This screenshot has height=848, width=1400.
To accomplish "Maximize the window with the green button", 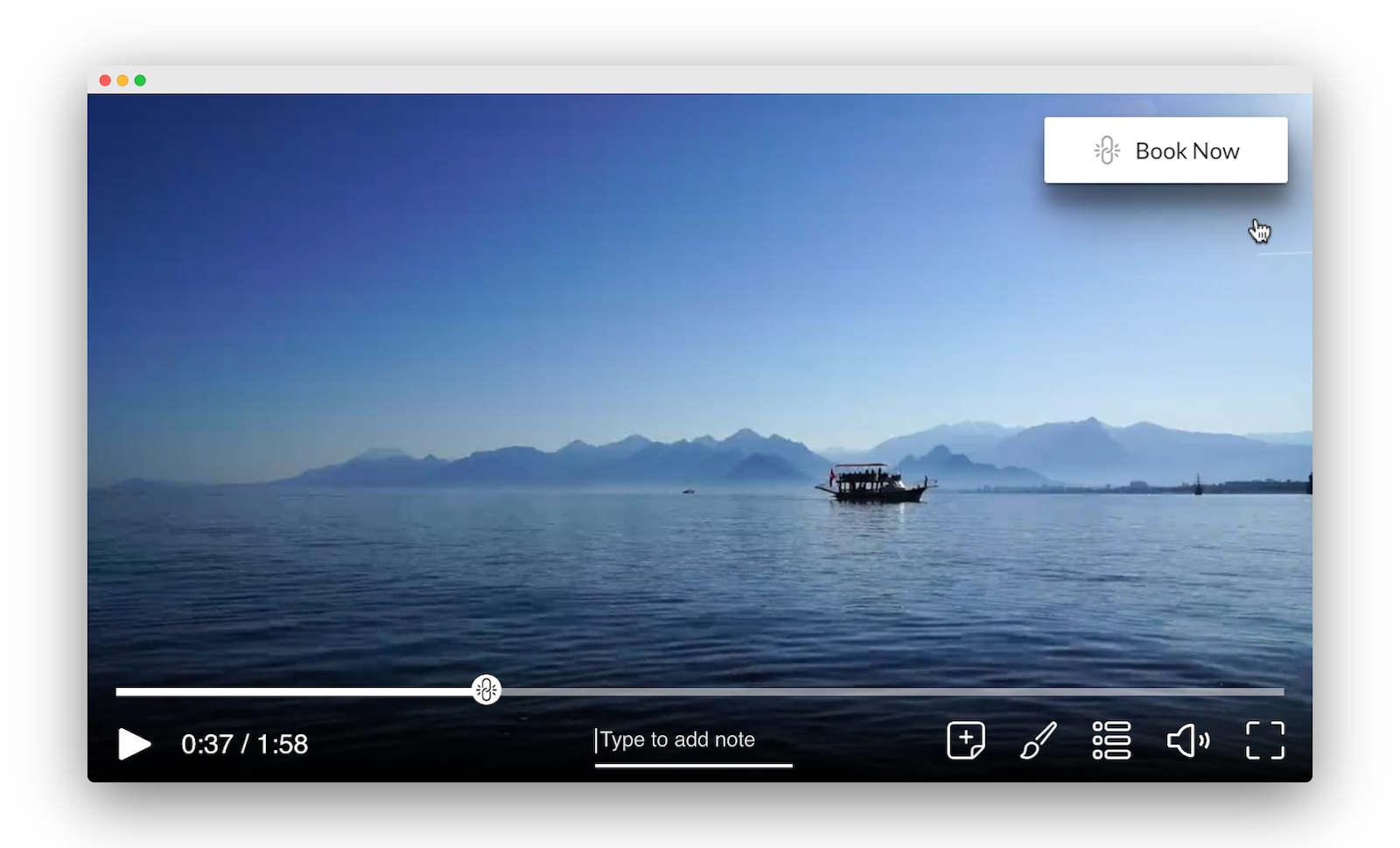I will pyautogui.click(x=140, y=81).
